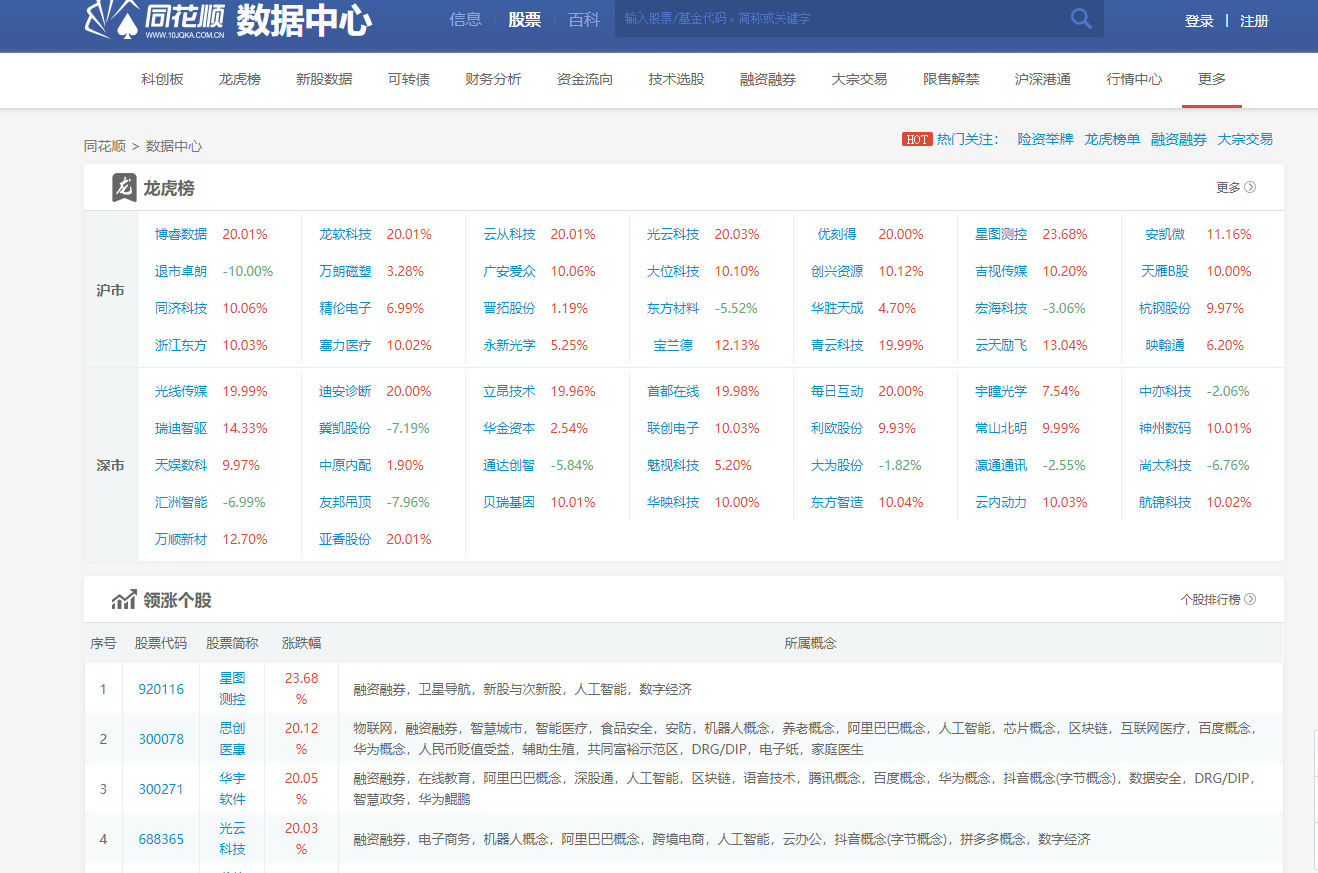Click 涨跌幅 column header
The image size is (1318, 873).
coord(301,643)
